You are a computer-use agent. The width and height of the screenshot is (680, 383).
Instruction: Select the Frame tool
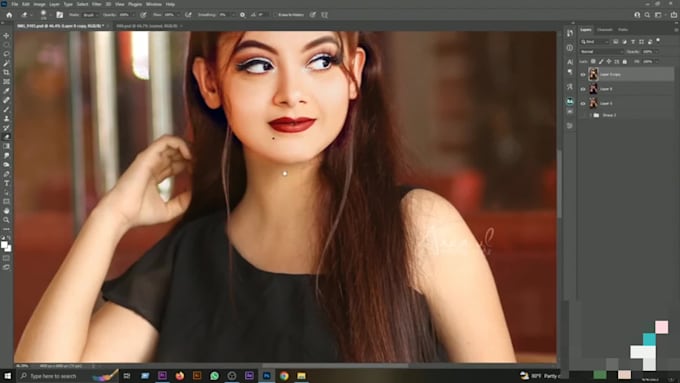(6, 82)
